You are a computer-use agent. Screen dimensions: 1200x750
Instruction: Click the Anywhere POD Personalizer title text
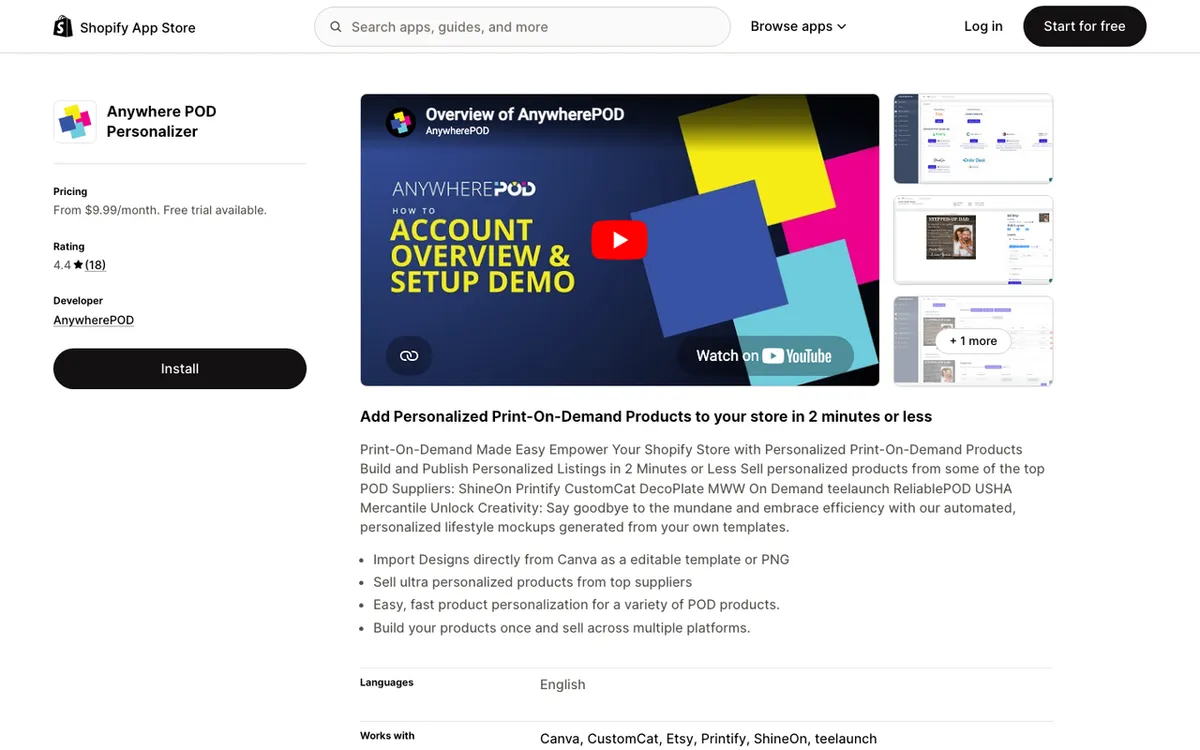tap(161, 121)
